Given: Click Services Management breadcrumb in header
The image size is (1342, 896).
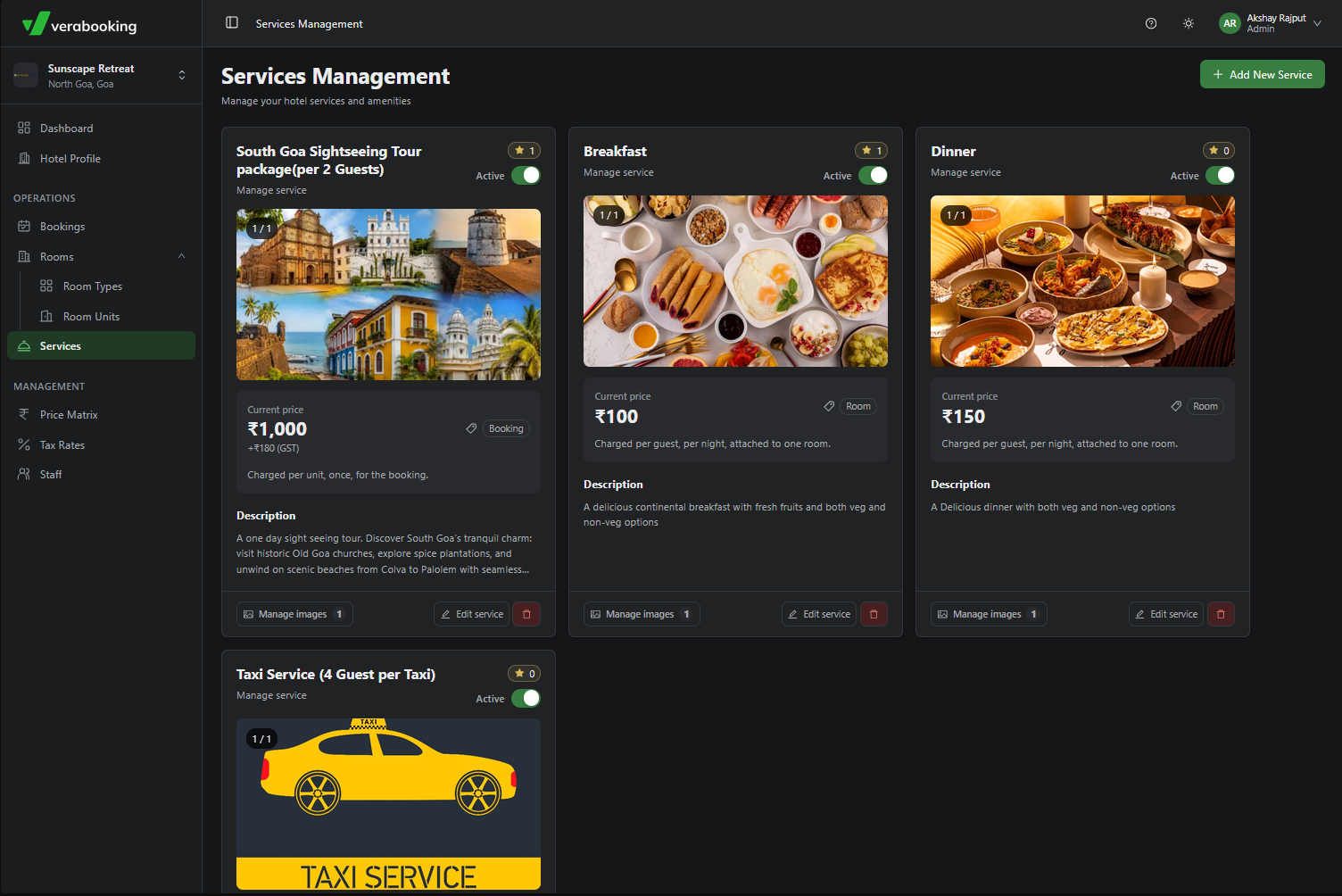Looking at the screenshot, I should point(309,24).
